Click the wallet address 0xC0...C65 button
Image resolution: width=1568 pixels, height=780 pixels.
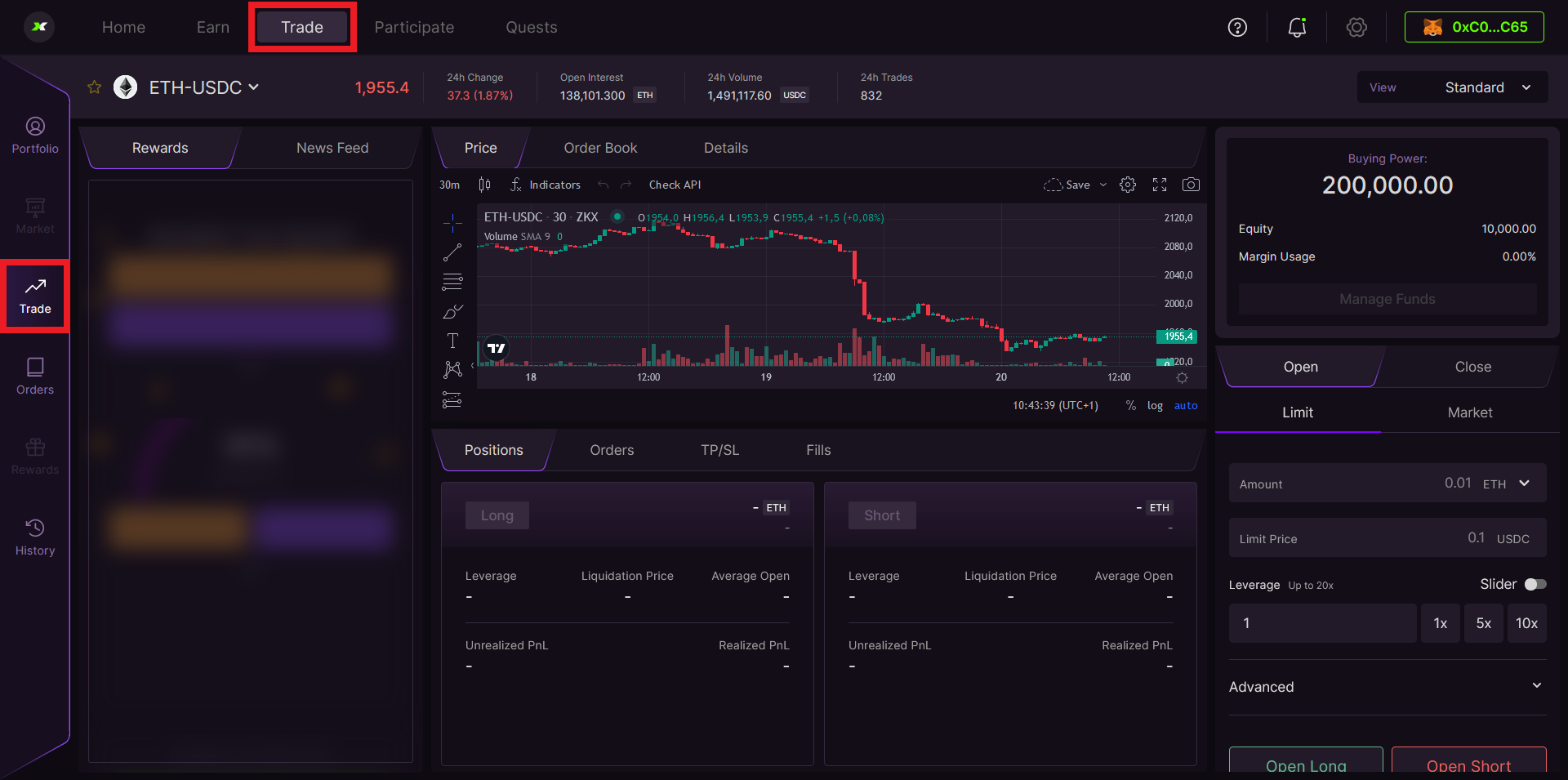tap(1474, 27)
